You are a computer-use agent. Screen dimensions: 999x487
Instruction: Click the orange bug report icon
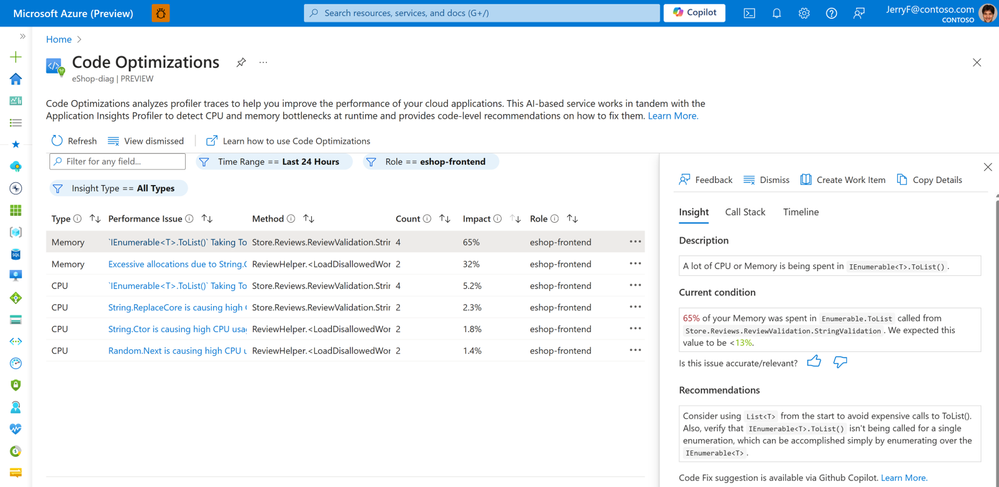(x=161, y=13)
